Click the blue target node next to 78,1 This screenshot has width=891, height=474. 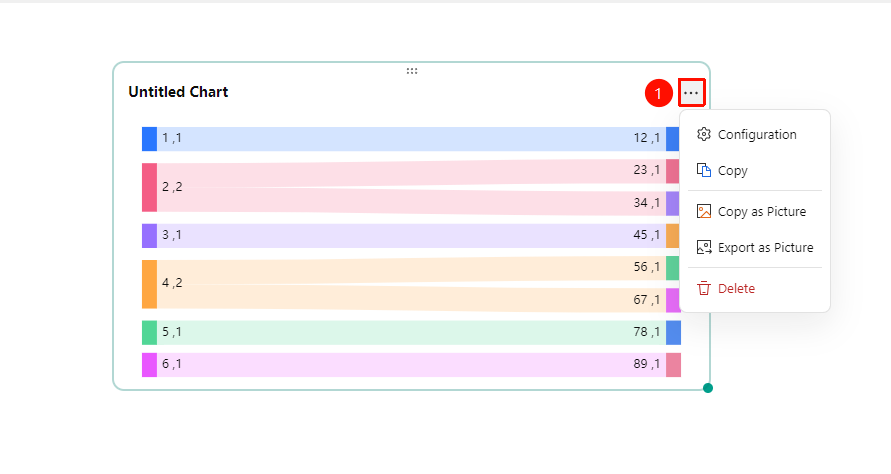click(x=673, y=332)
